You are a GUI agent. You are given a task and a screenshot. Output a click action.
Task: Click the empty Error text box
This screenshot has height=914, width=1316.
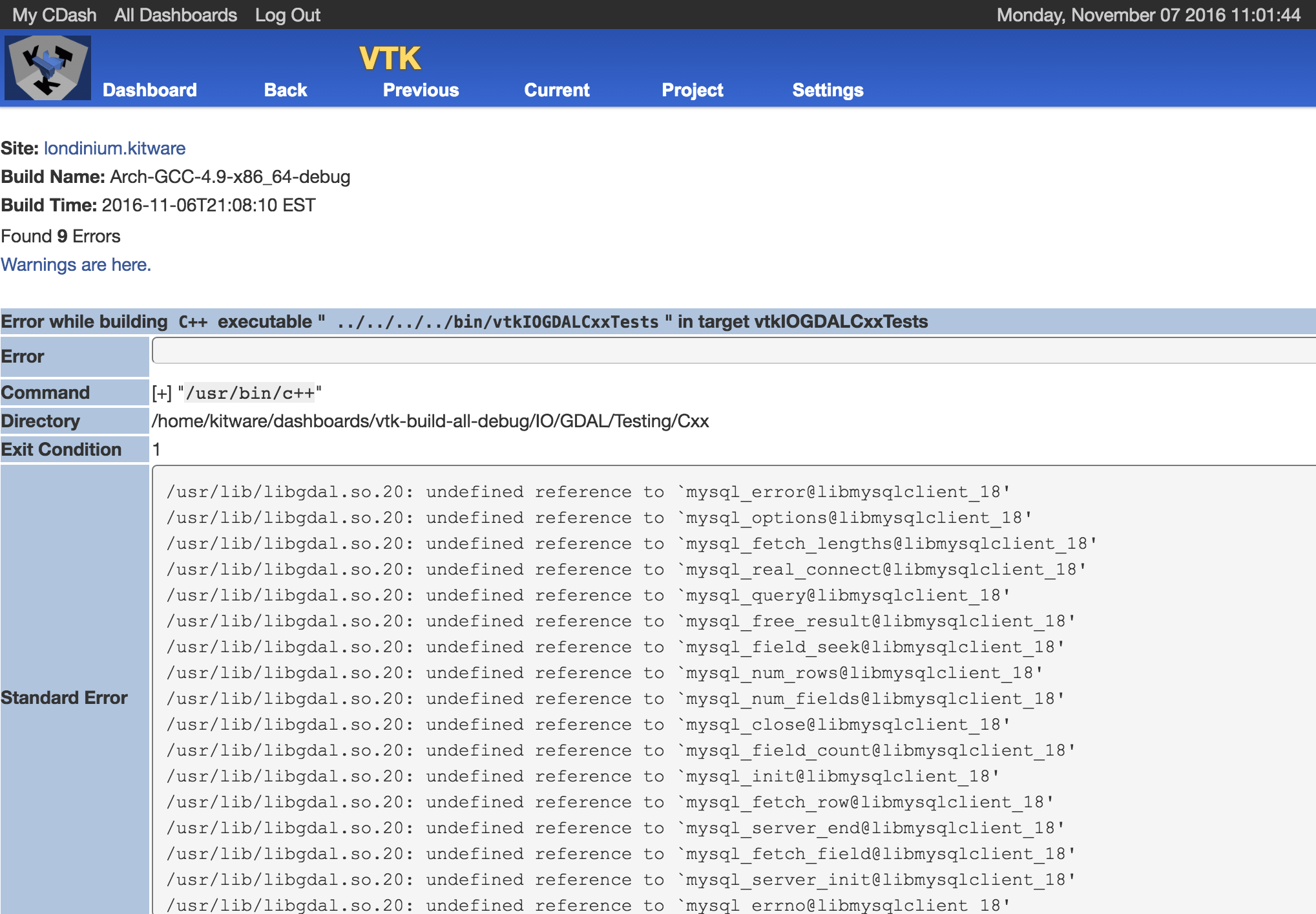click(x=734, y=350)
